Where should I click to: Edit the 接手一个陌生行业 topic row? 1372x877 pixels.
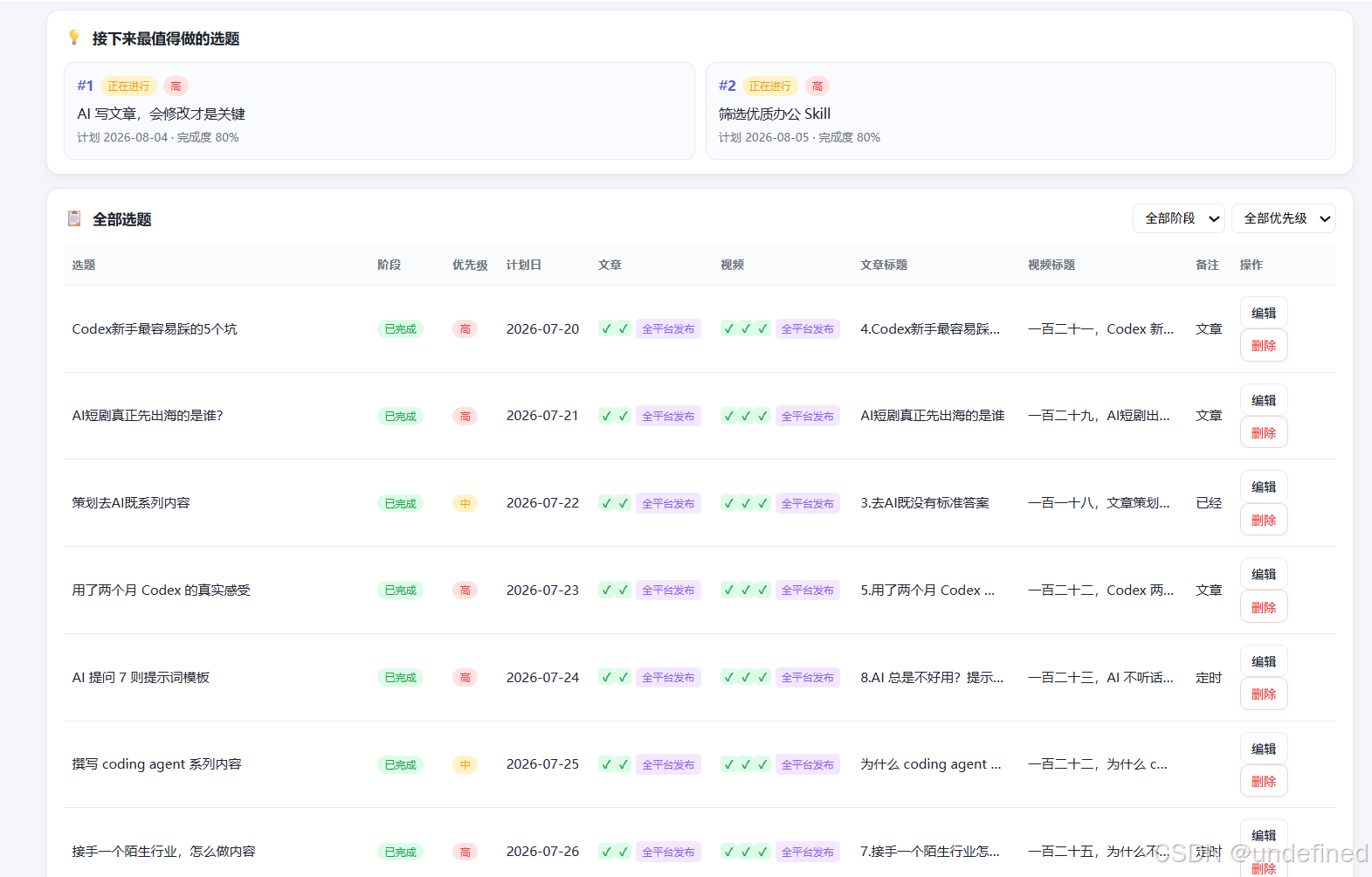point(1264,835)
